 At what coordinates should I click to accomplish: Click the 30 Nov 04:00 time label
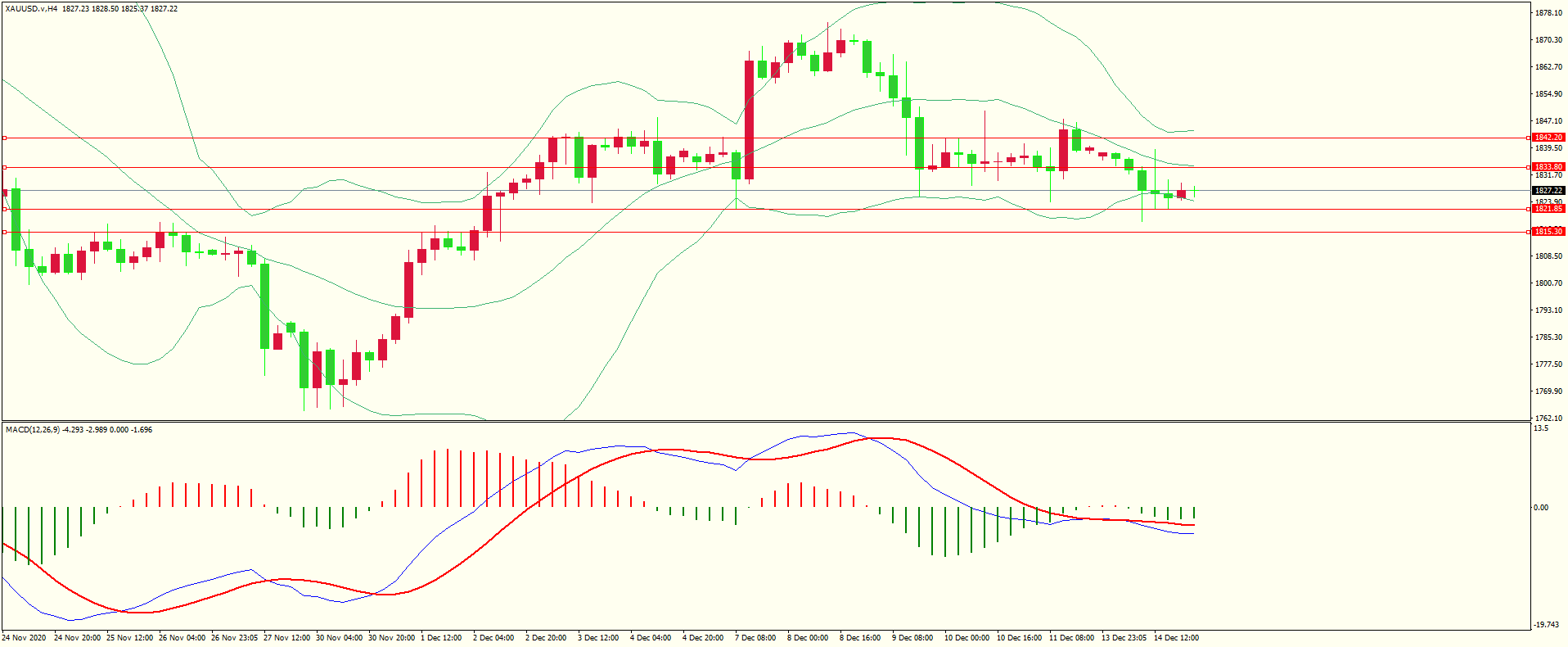339,638
